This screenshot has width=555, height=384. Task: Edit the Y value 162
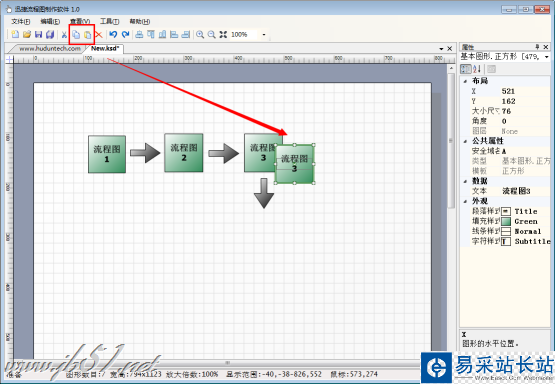pyautogui.click(x=525, y=101)
